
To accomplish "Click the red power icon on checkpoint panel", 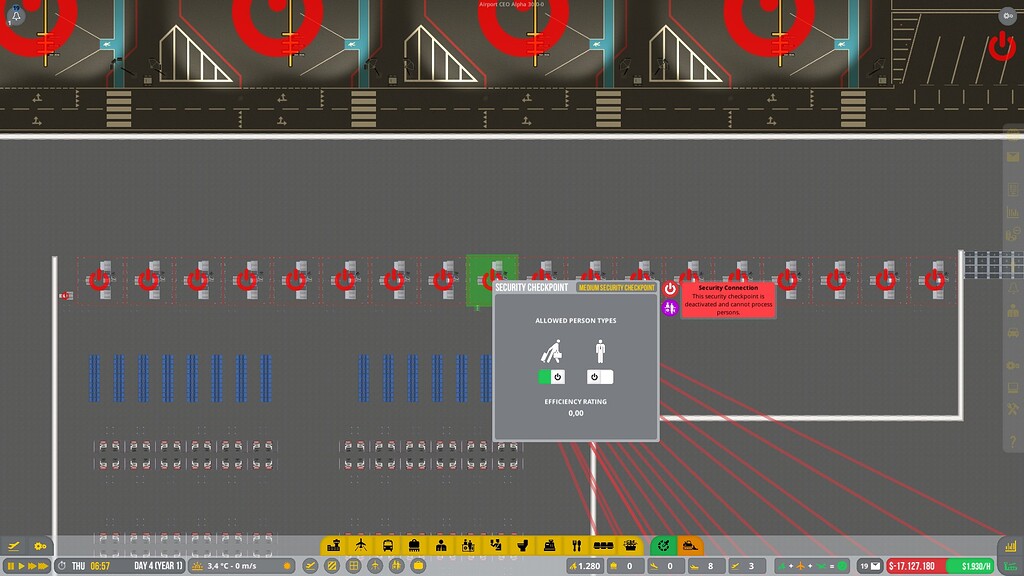I will [670, 289].
